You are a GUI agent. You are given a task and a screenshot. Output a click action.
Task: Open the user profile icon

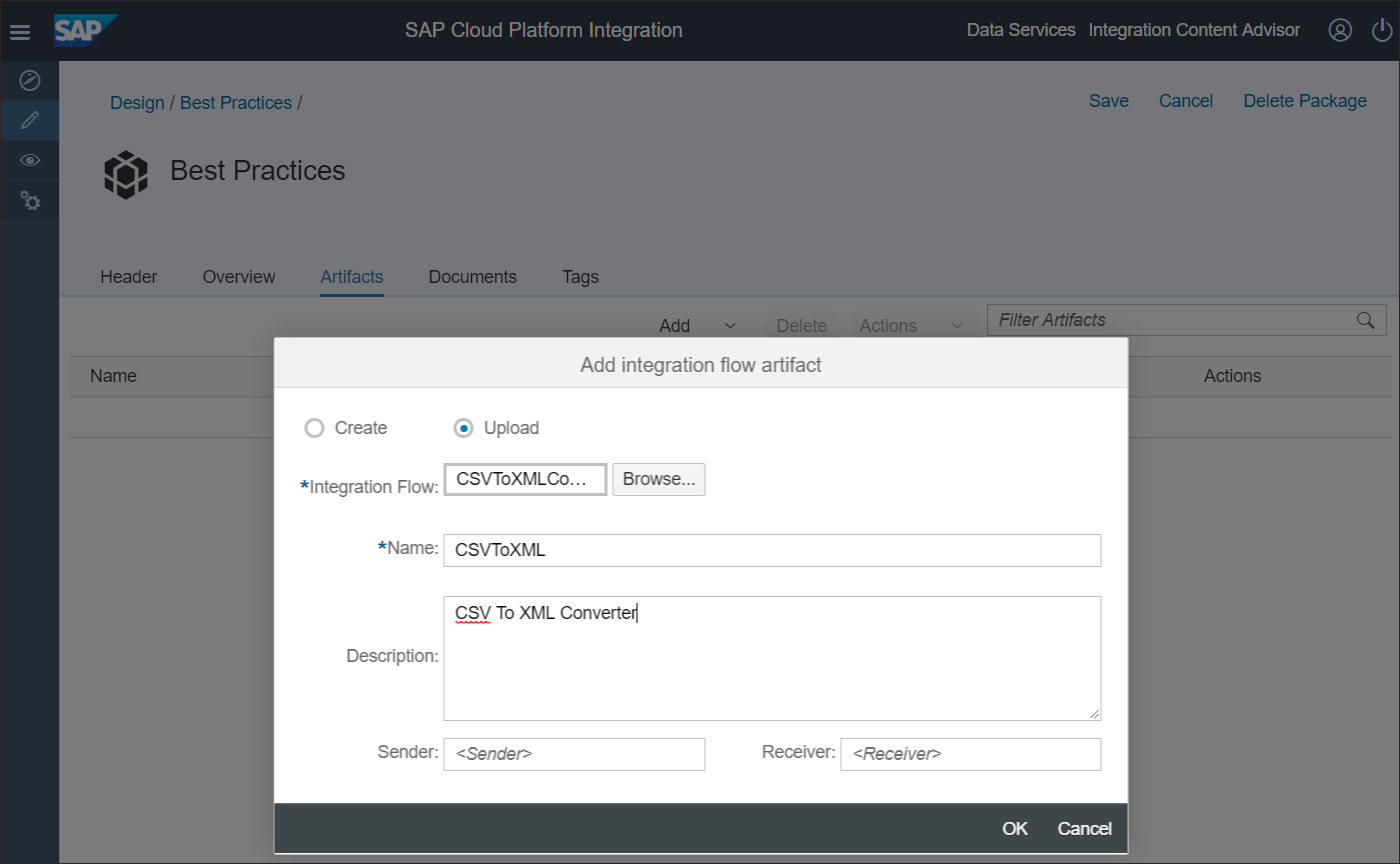tap(1340, 30)
